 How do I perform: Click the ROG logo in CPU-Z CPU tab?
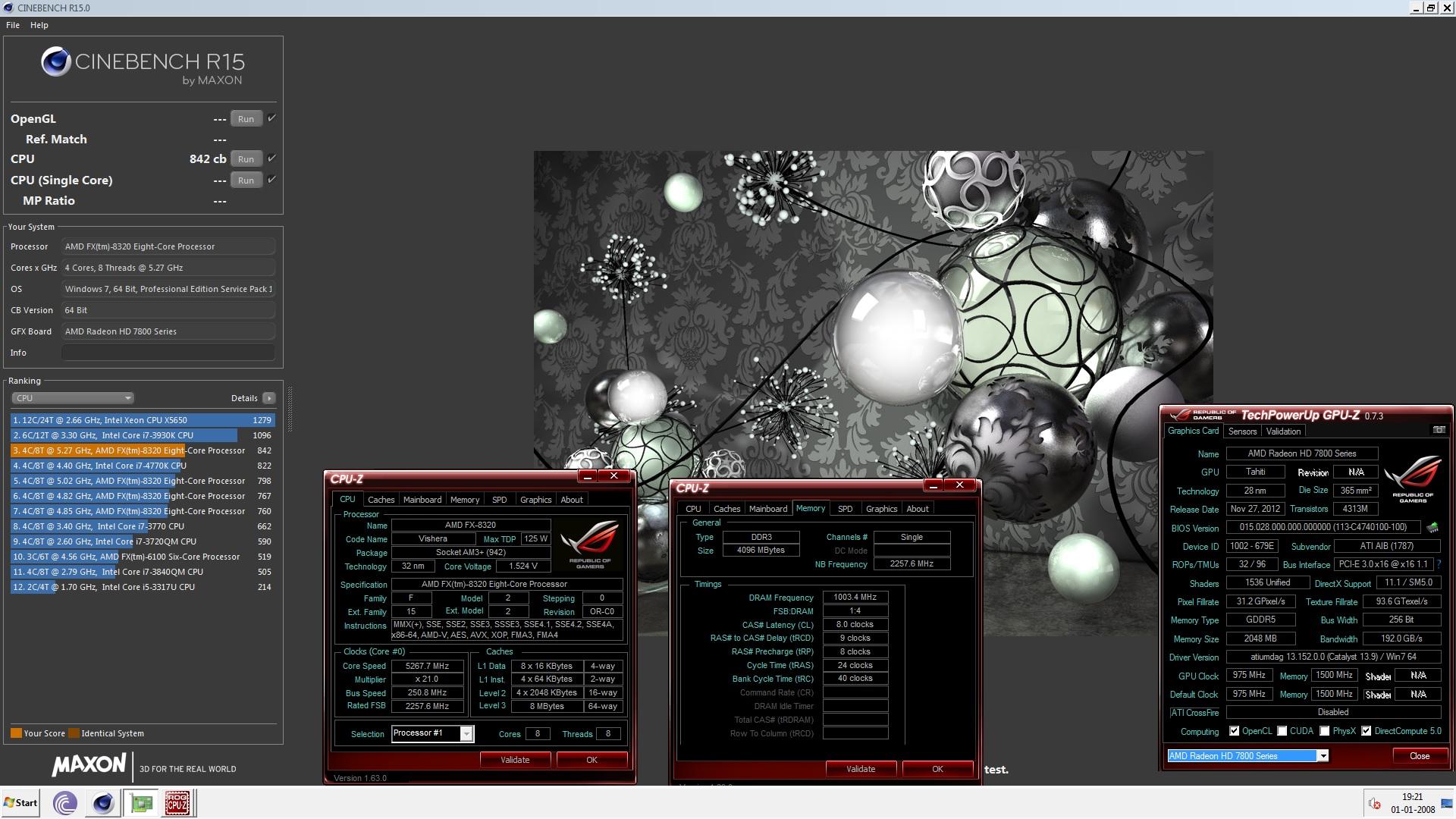(589, 545)
